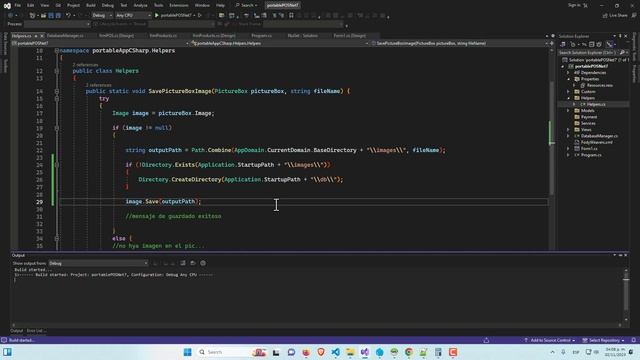The image size is (640, 360).
Task: Click the top-bar Search button
Action: (247, 5)
